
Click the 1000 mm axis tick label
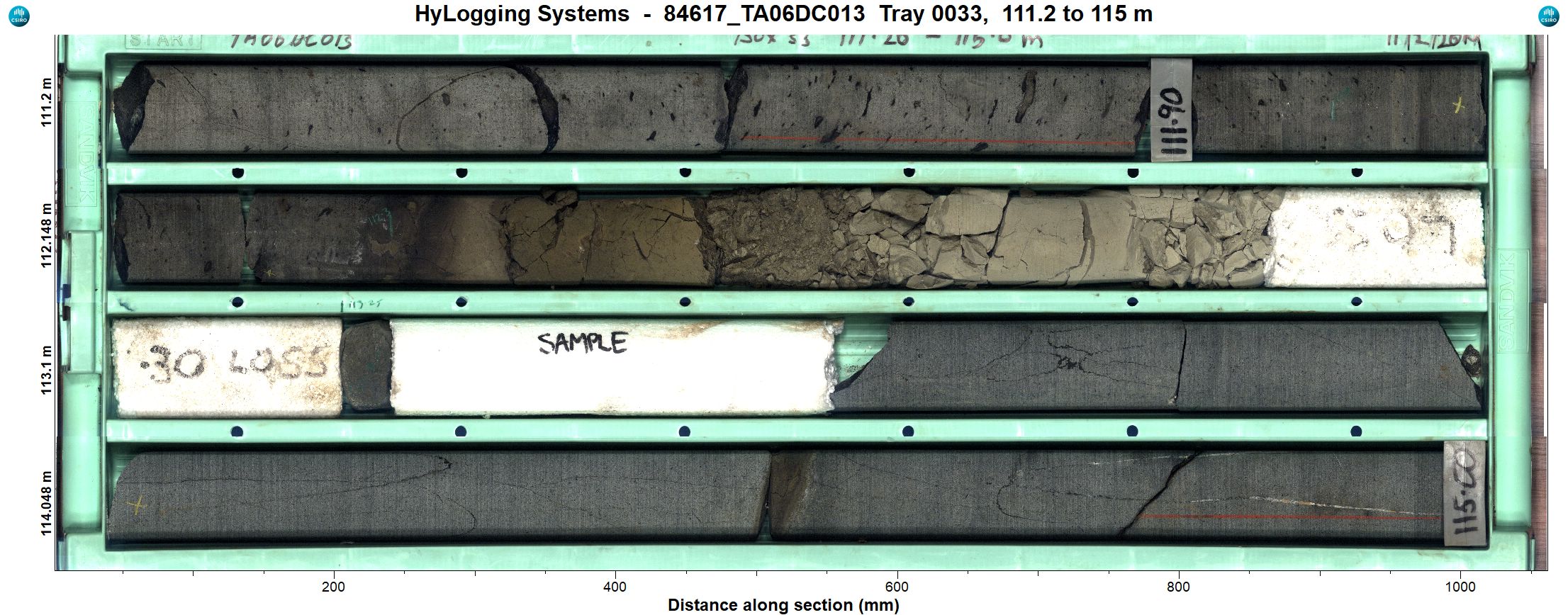point(1460,587)
